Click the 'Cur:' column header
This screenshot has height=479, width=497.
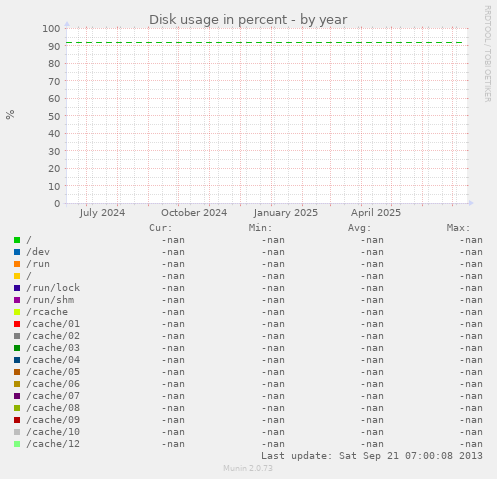pos(161,228)
